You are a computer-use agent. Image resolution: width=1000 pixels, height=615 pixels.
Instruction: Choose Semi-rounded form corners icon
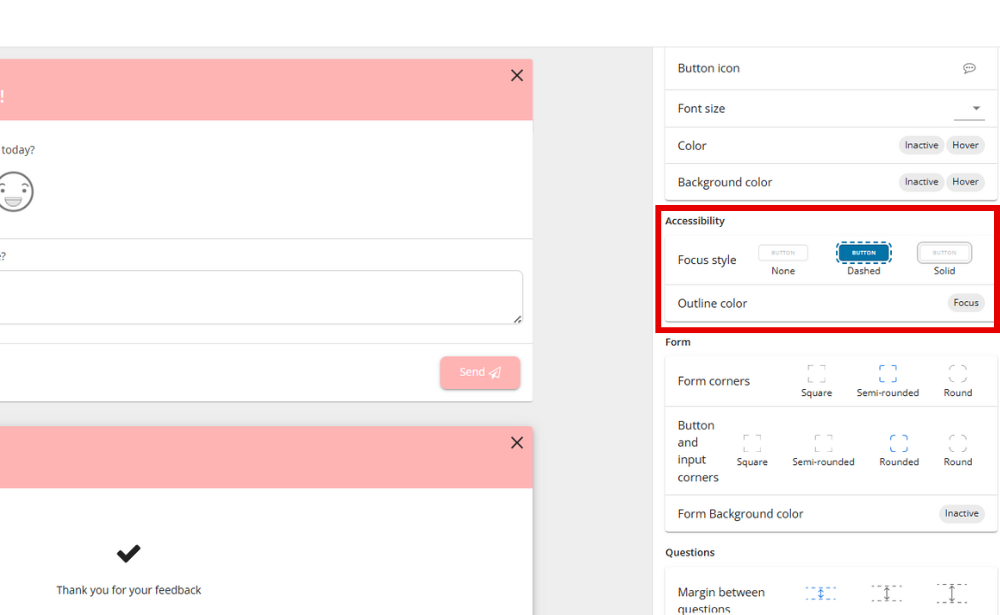point(887,374)
